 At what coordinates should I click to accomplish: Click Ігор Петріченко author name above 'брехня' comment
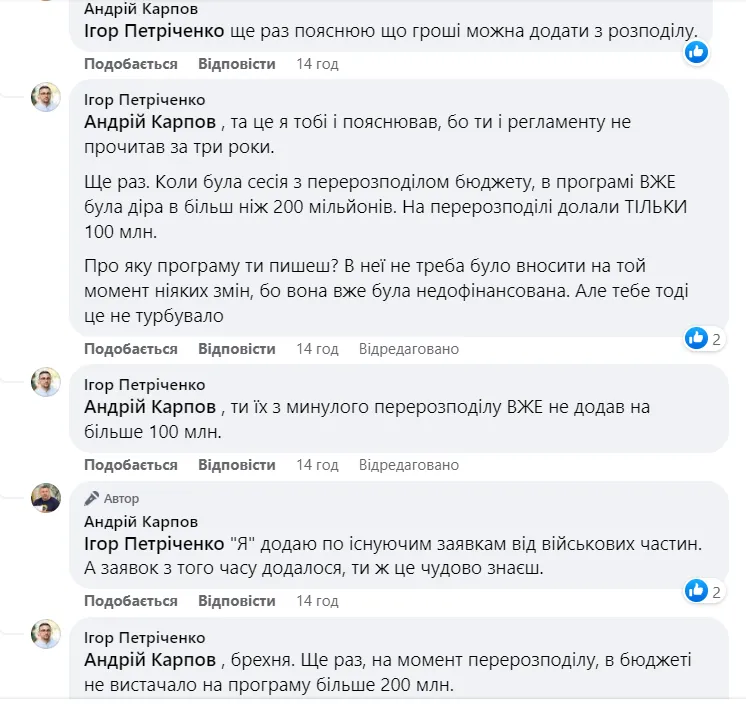point(144,638)
